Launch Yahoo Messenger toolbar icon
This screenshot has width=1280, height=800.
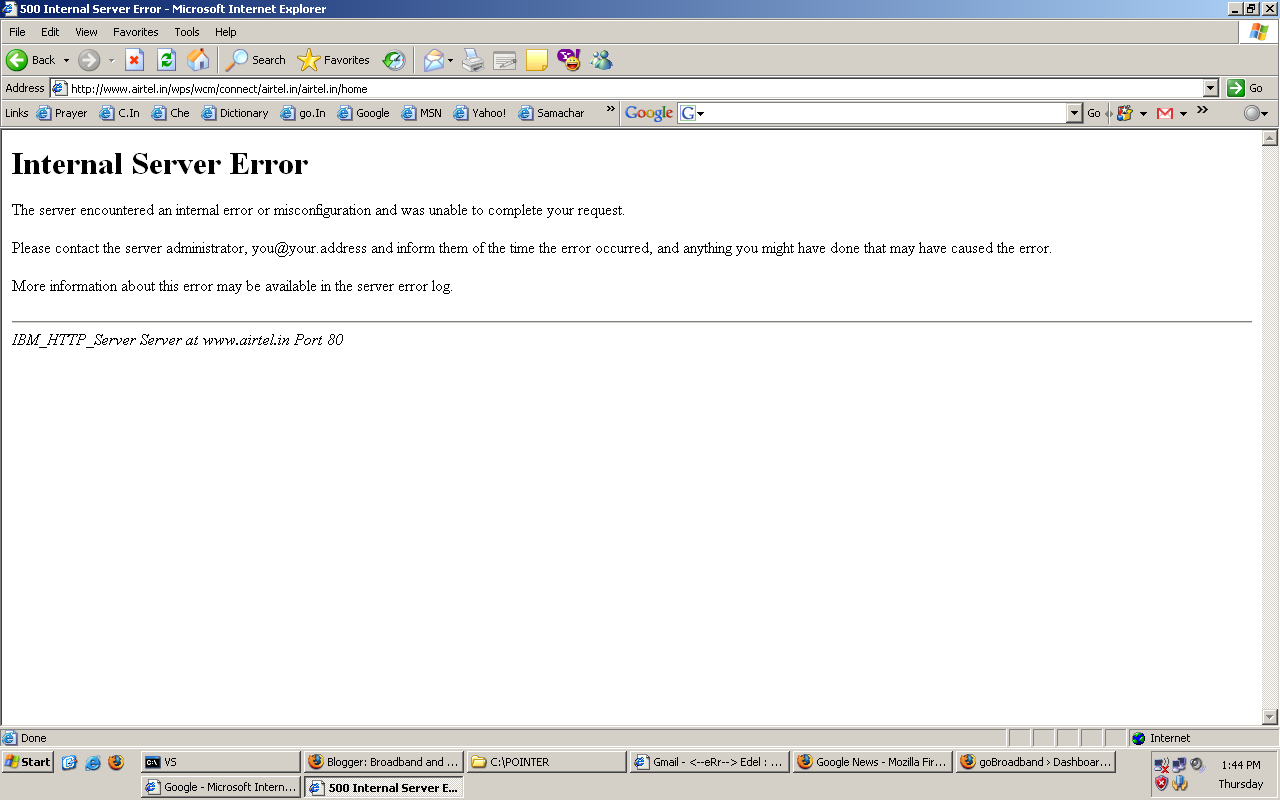569,60
